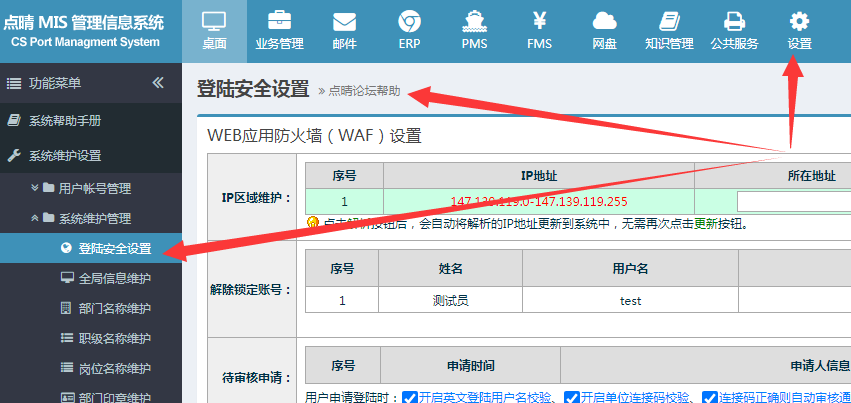The image size is (851, 403).
Task: Click hint bulb icon below IP table
Action: (313, 223)
